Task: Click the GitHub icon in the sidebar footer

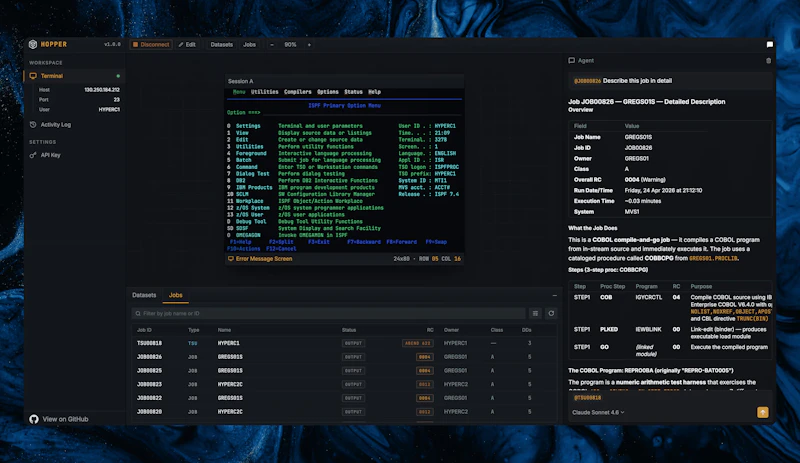Action: tap(34, 419)
